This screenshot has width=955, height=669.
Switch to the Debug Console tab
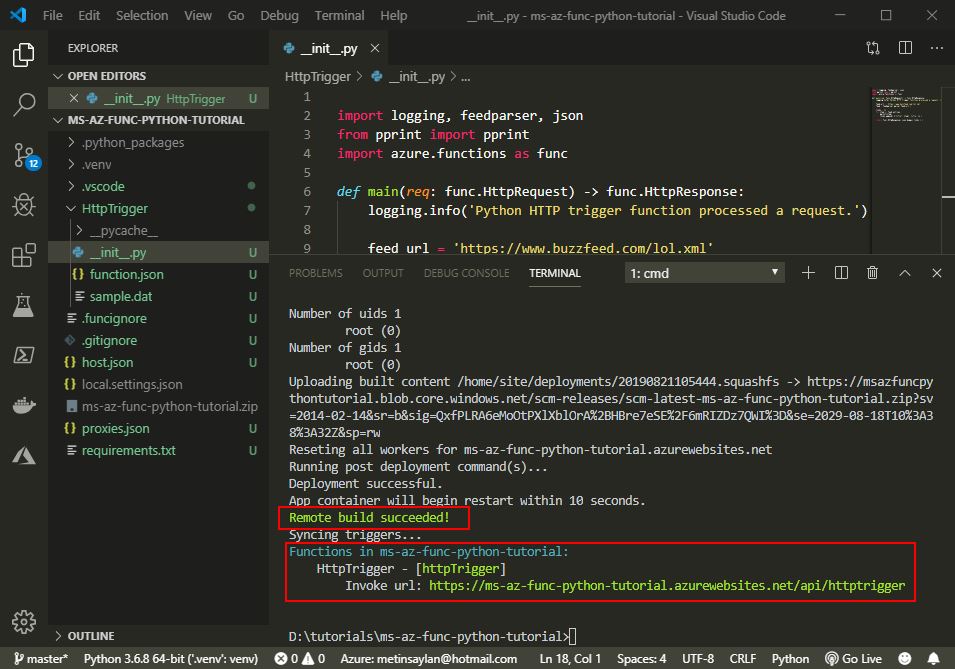(x=467, y=273)
